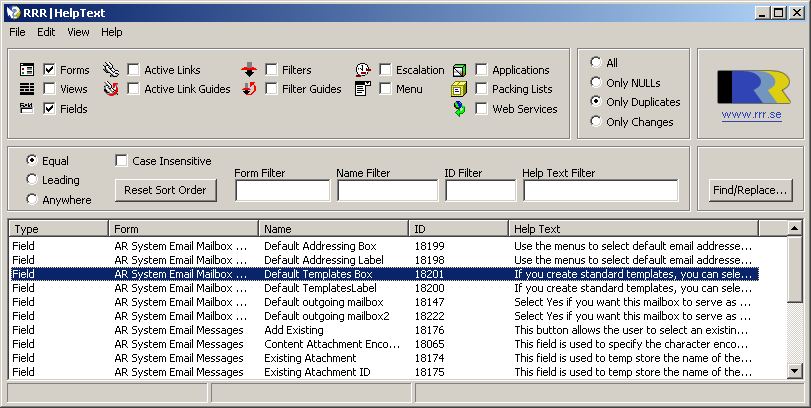Uncheck the Forms checkbox
The image size is (811, 408).
tap(49, 70)
